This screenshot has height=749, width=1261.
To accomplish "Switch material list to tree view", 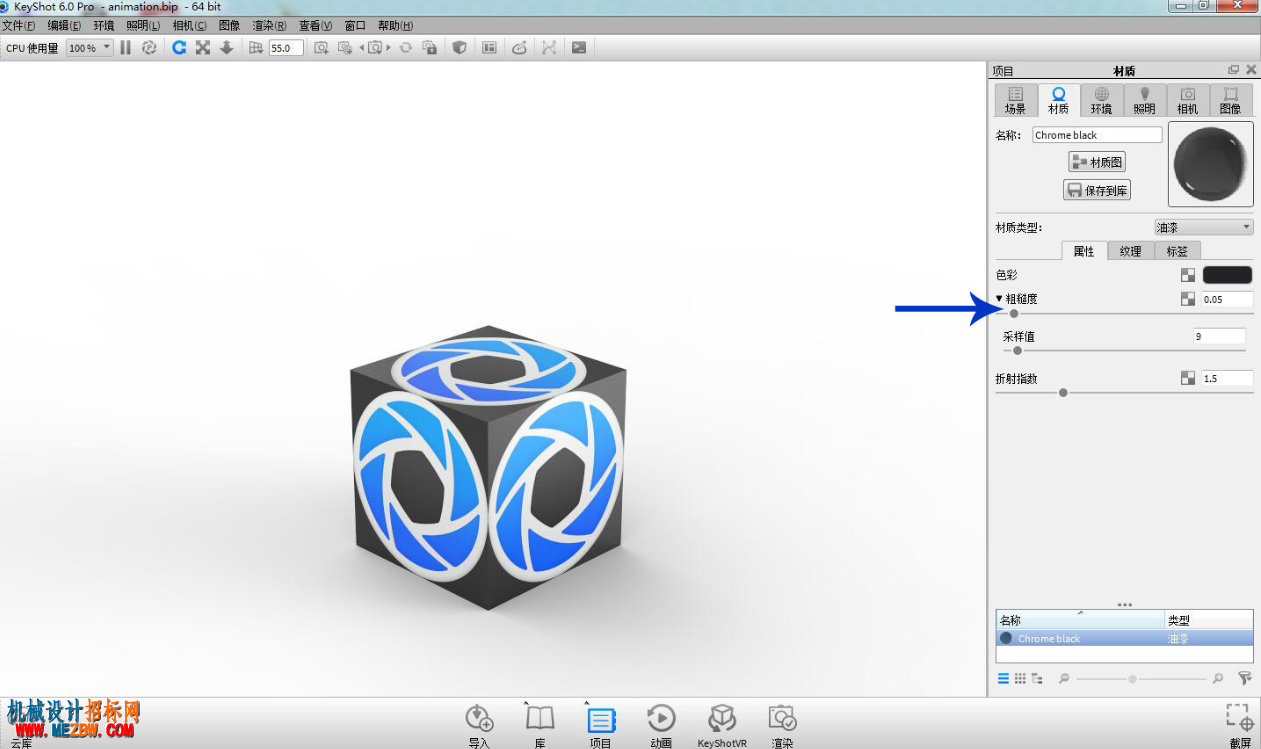I will [x=1037, y=678].
